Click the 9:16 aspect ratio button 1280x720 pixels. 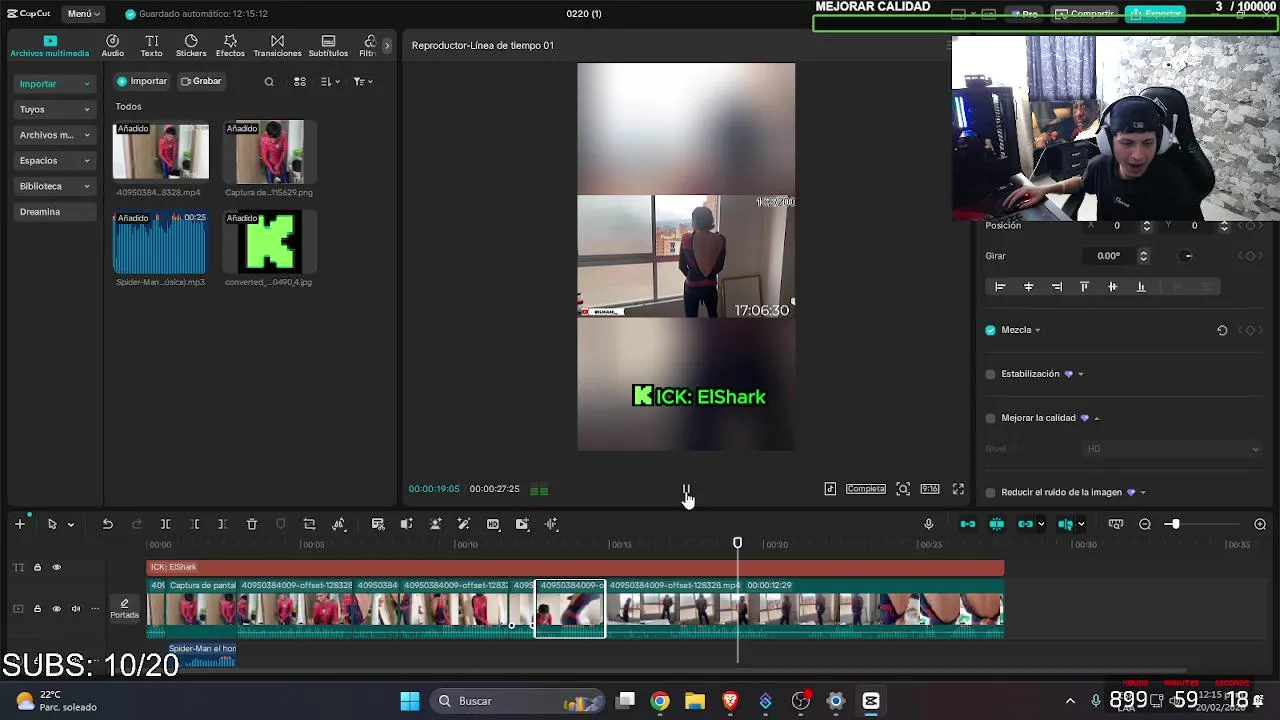click(x=930, y=489)
